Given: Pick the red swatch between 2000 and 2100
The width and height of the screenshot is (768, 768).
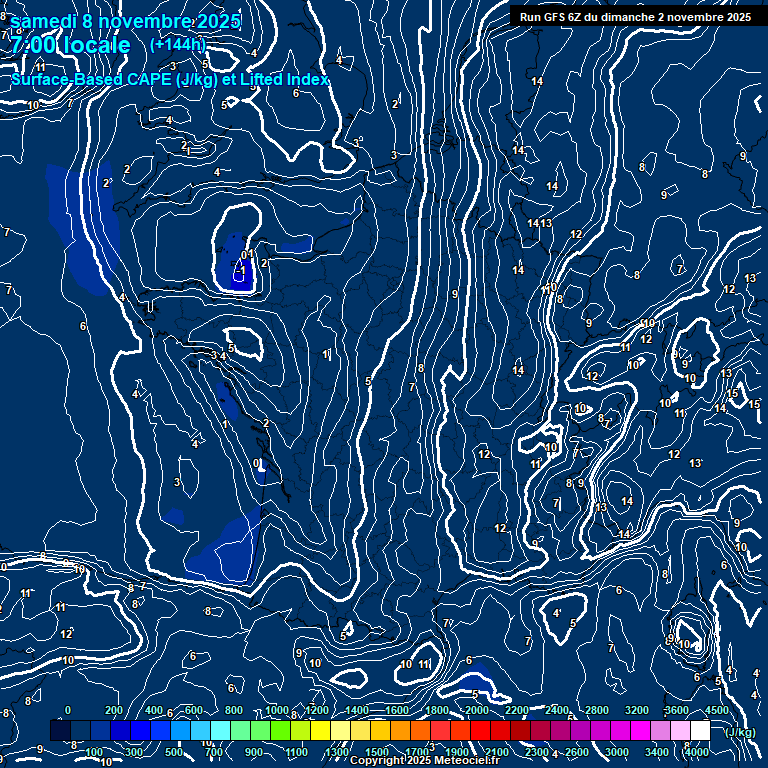Looking at the screenshot, I should tap(480, 730).
